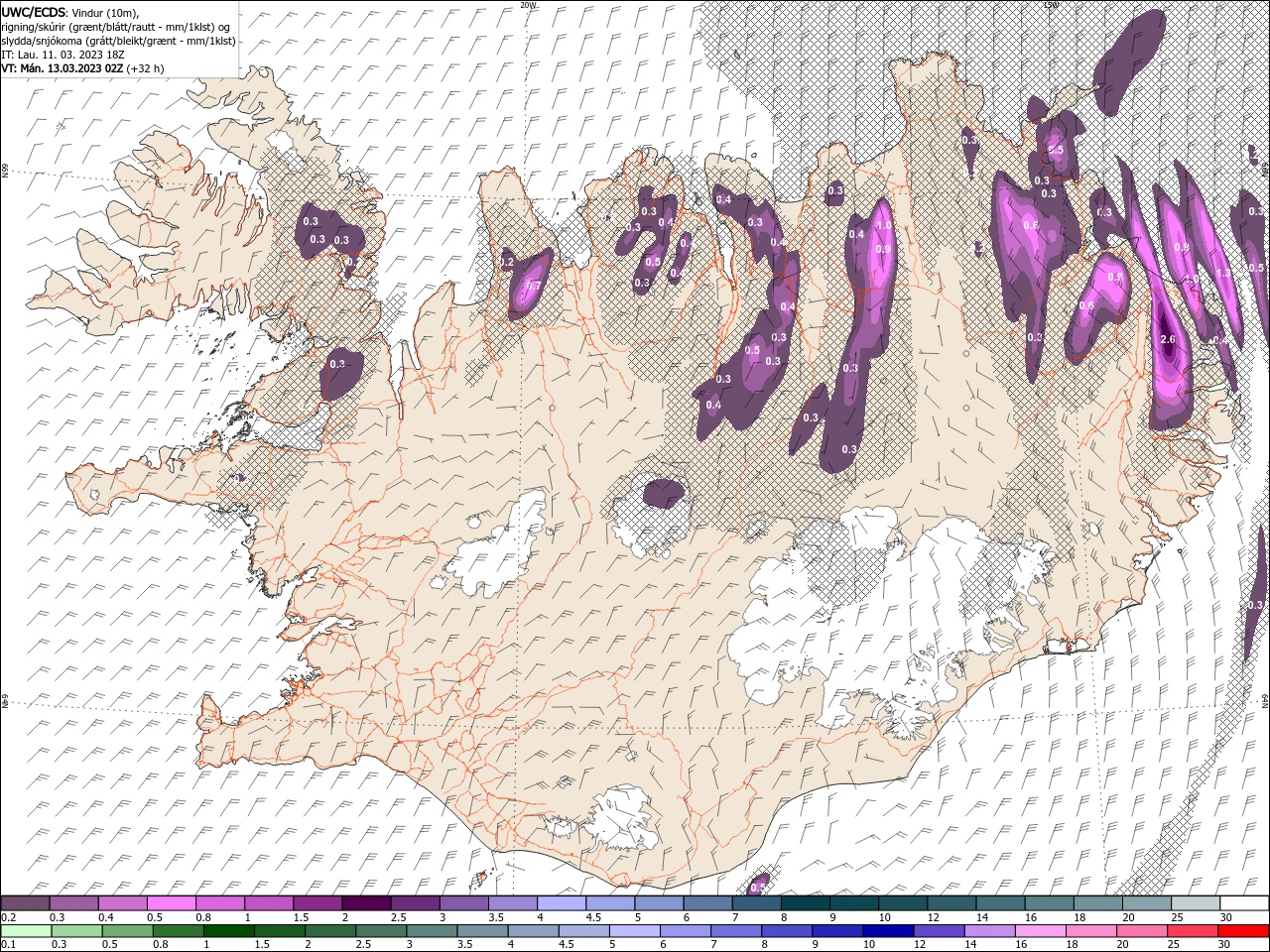This screenshot has width=1270, height=952.
Task: Pick the rain legend swatch between 2.5 and 3
Action: tap(381, 931)
